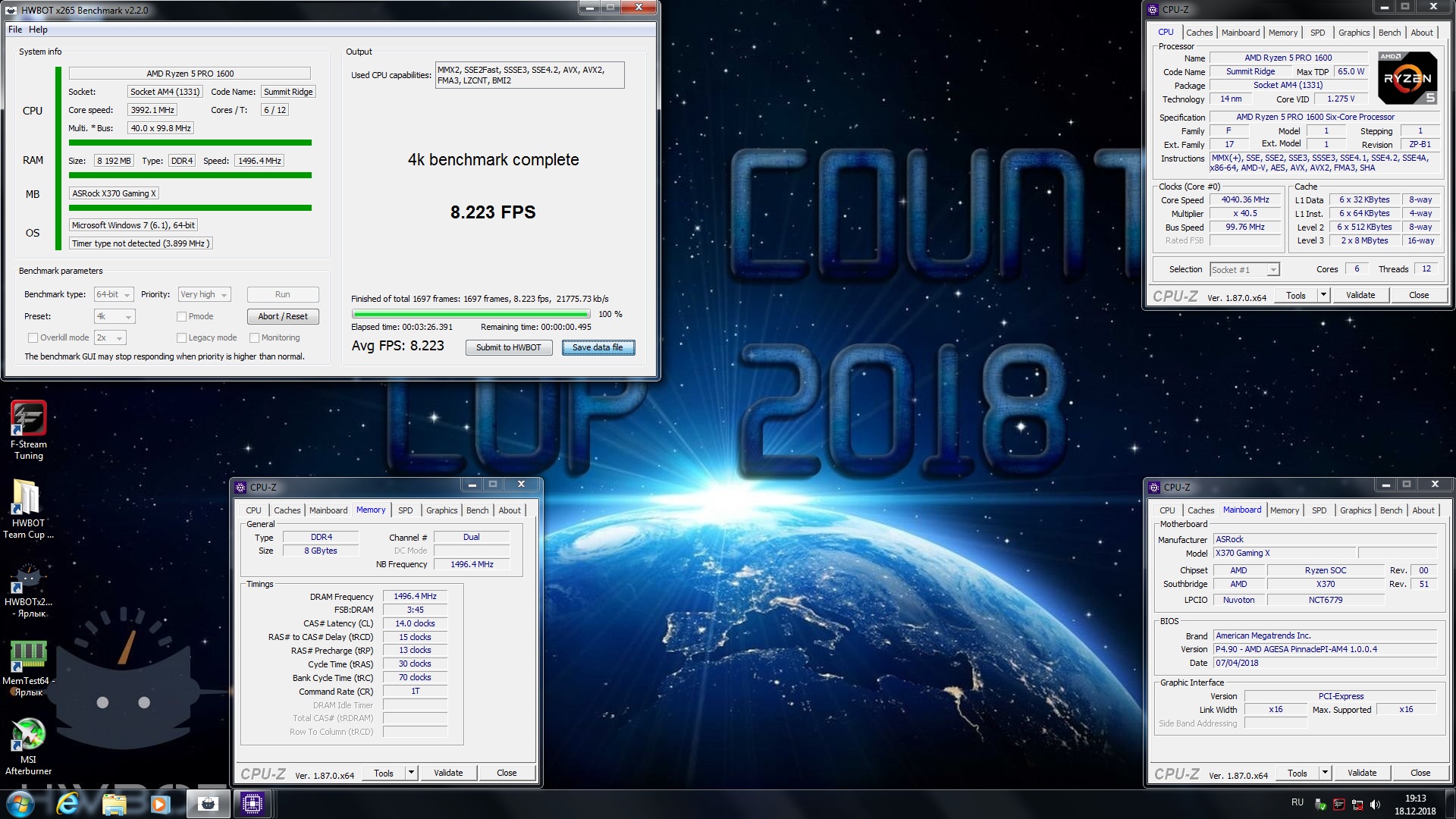Click the disabled Run button
This screenshot has height=819, width=1456.
coord(283,294)
